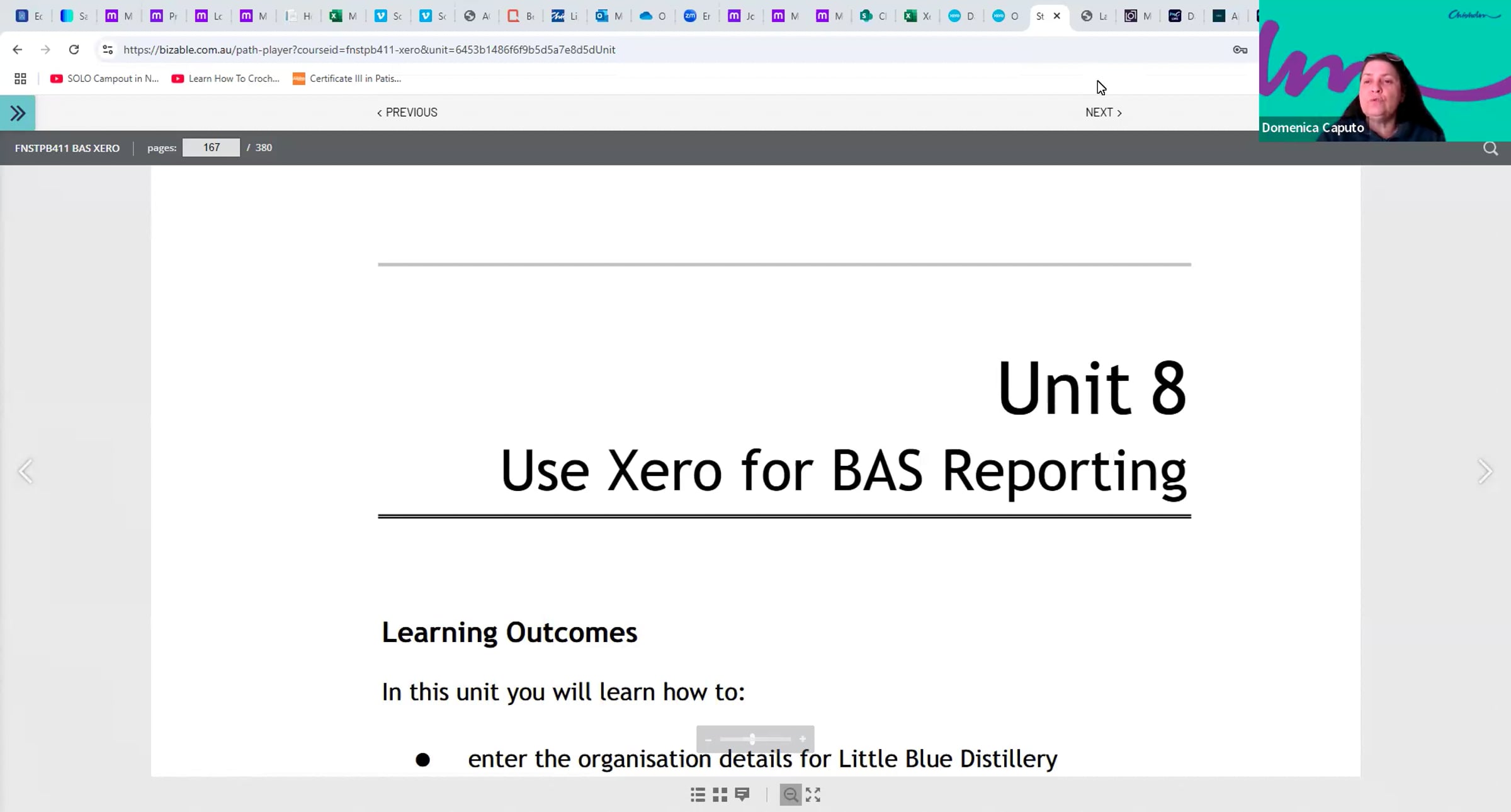This screenshot has height=812, width=1511.
Task: Click the search magnifier in viewer header
Action: tap(1490, 149)
